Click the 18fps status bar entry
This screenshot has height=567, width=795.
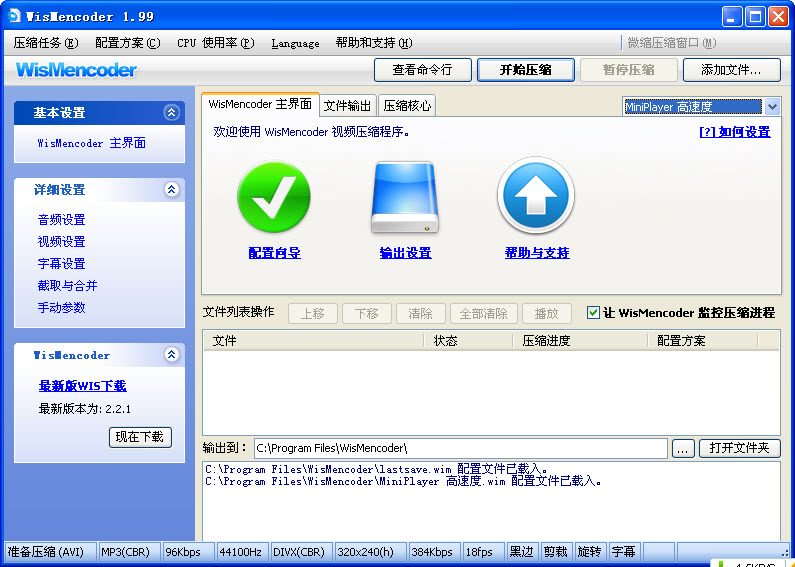pos(484,552)
